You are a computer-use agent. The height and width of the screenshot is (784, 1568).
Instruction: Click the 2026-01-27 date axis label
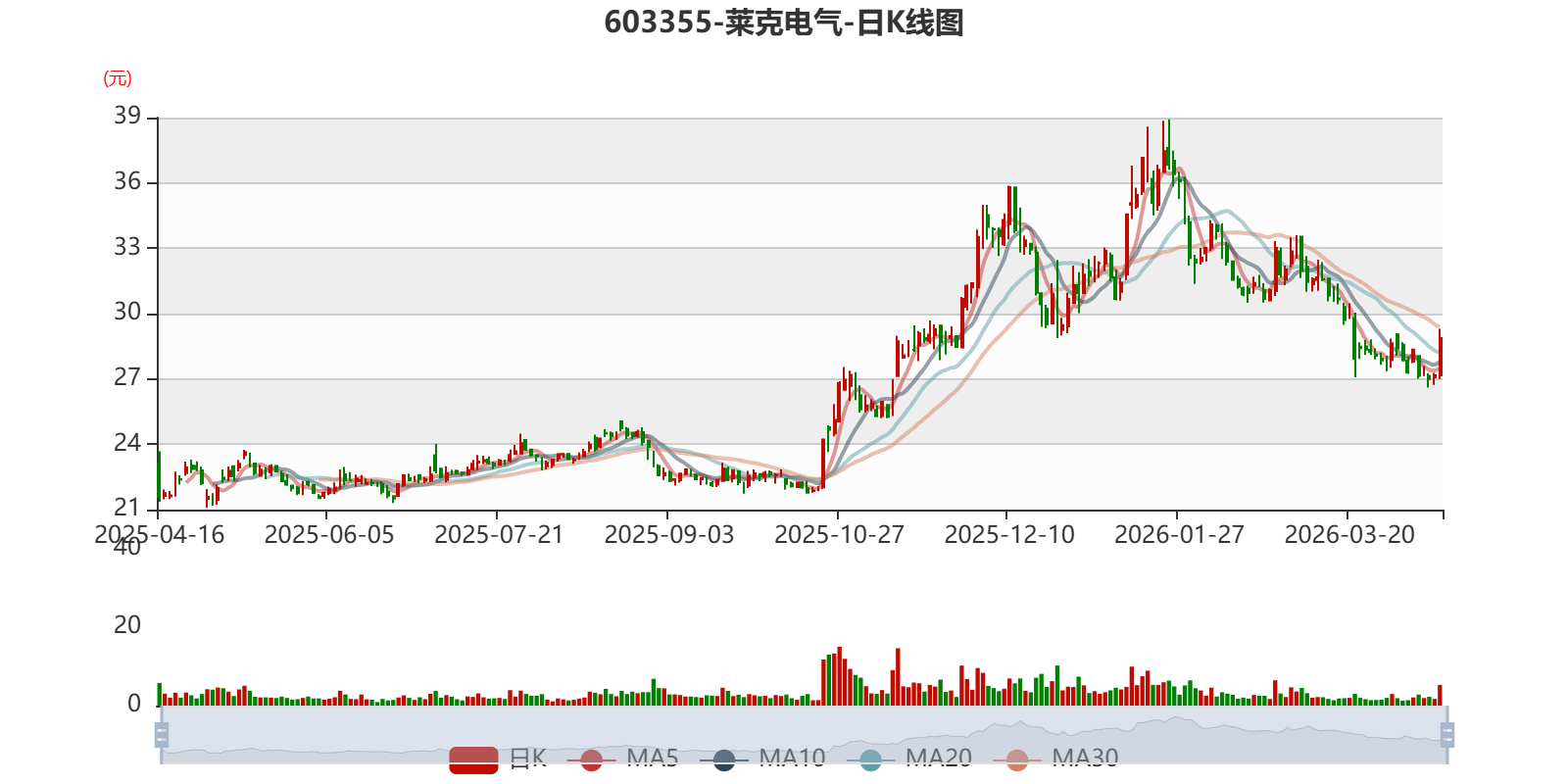click(x=1180, y=535)
